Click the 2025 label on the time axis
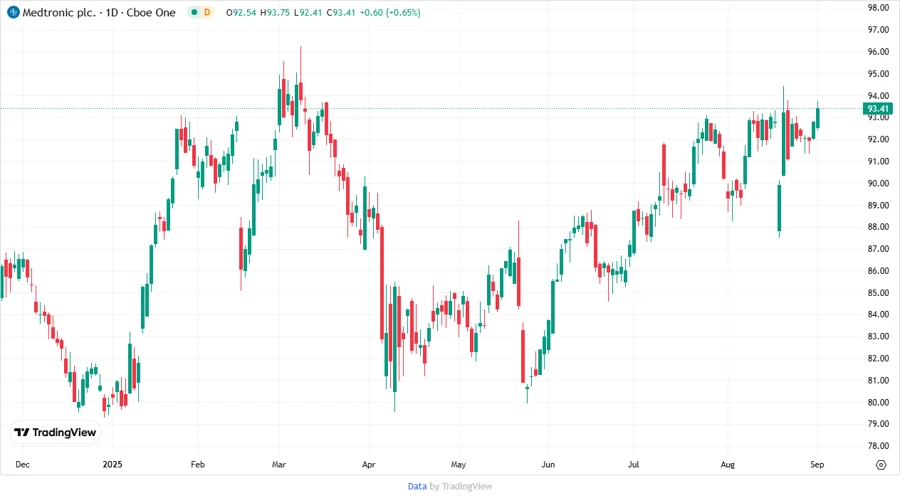 click(x=112, y=465)
